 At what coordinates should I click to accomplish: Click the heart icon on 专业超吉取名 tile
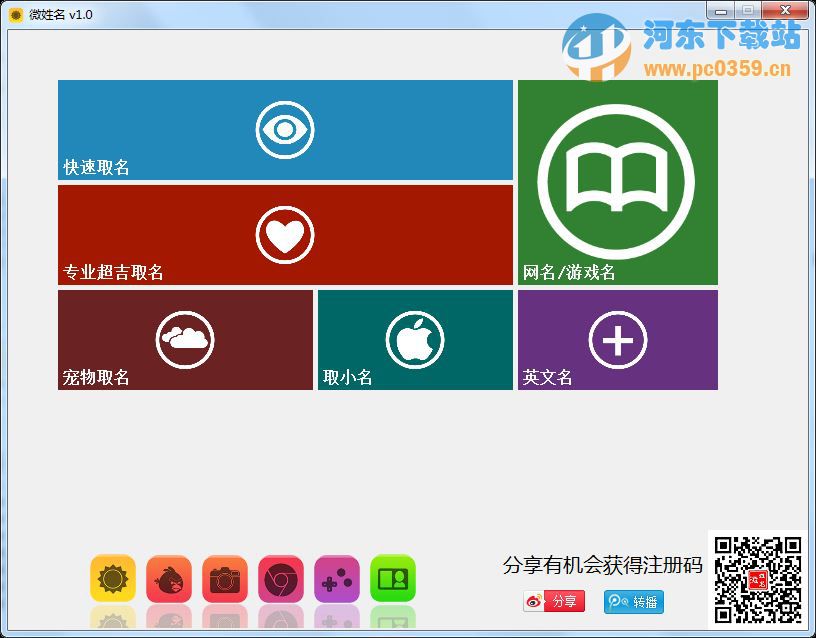click(285, 235)
